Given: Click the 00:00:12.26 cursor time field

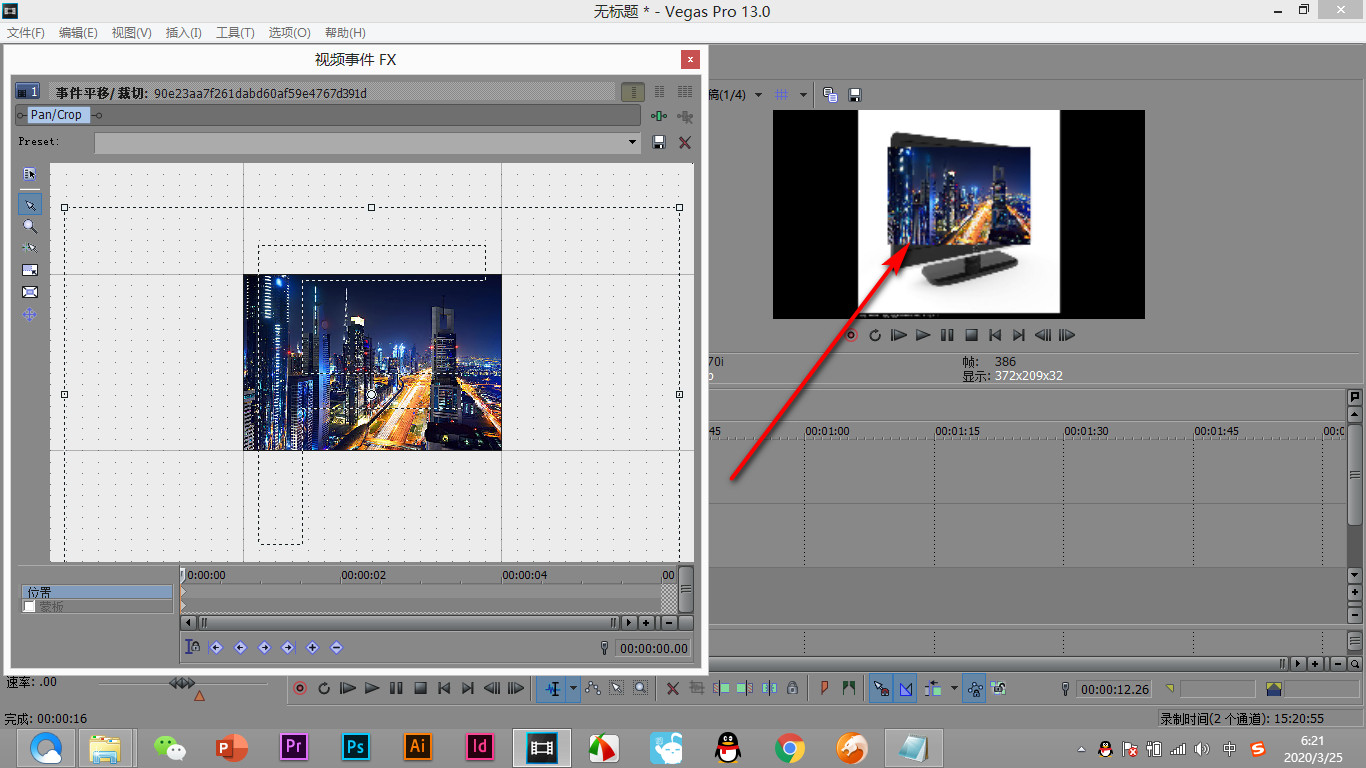Looking at the screenshot, I should point(1115,689).
